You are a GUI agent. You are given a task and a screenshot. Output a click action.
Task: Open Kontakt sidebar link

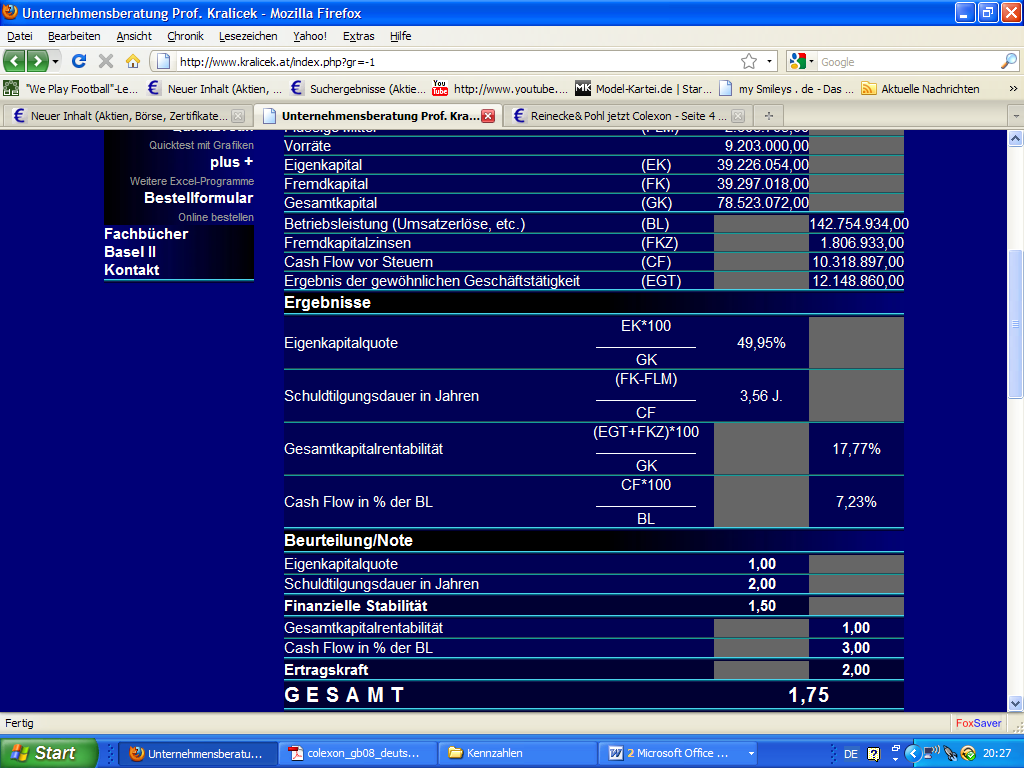(131, 270)
